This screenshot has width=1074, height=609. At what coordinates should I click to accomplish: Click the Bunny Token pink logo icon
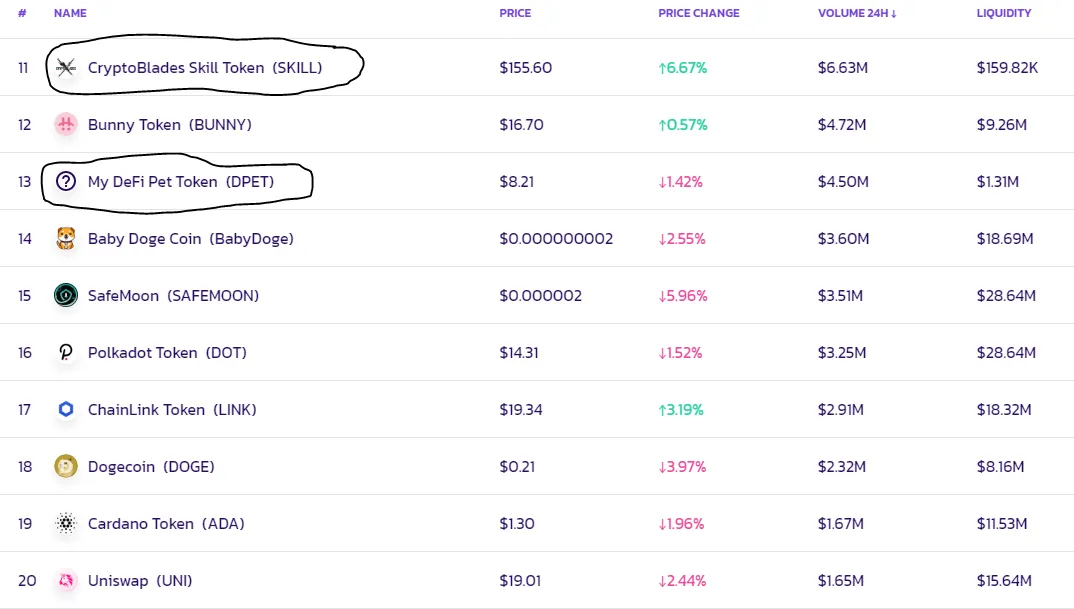[x=66, y=125]
